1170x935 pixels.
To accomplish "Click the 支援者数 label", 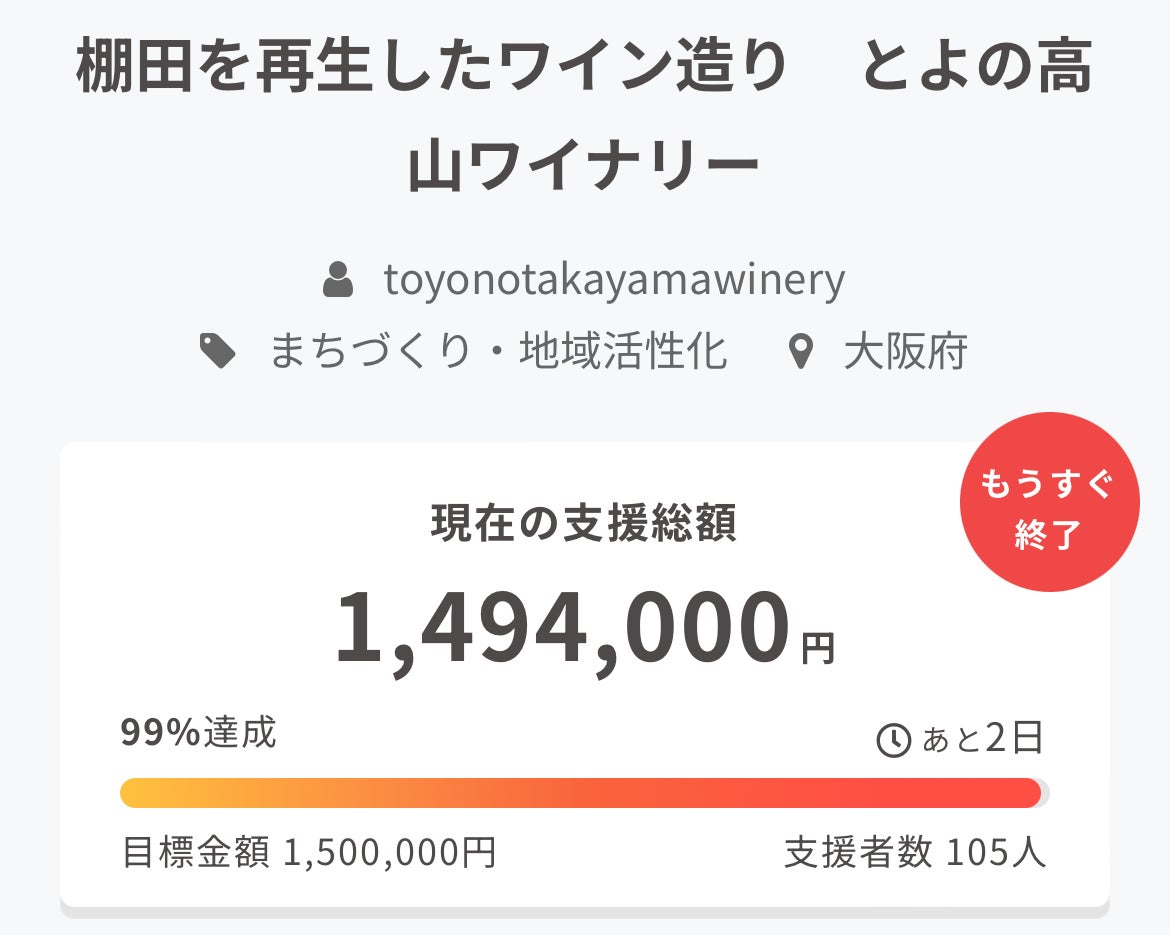I will click(x=858, y=852).
